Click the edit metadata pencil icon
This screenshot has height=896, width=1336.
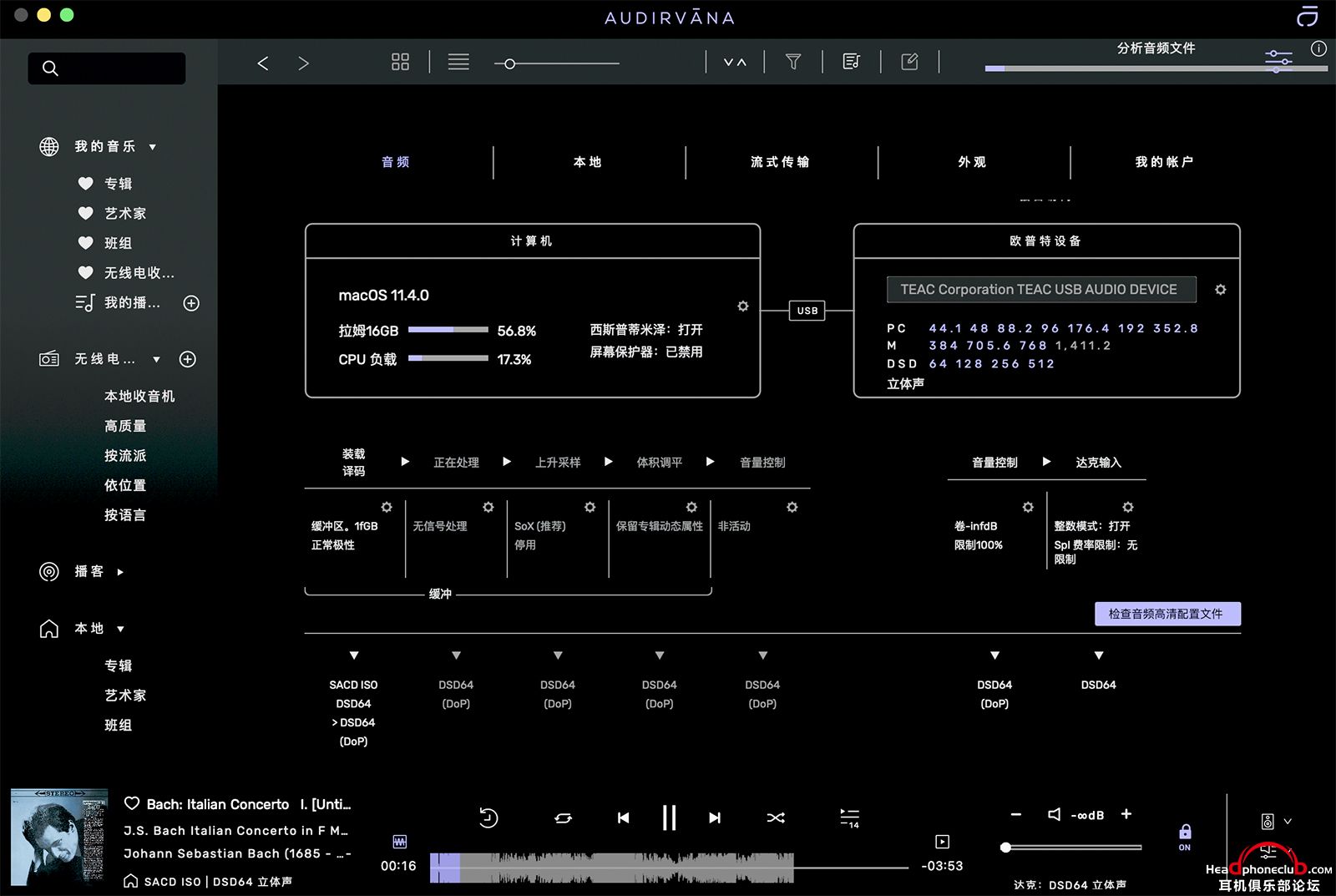(909, 62)
